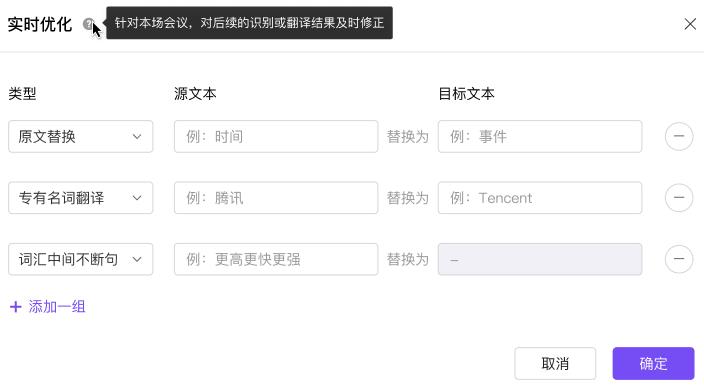704x389 pixels.
Task: Expand the chevron arrow in the 专有名词翻译 selector
Action: 137,198
